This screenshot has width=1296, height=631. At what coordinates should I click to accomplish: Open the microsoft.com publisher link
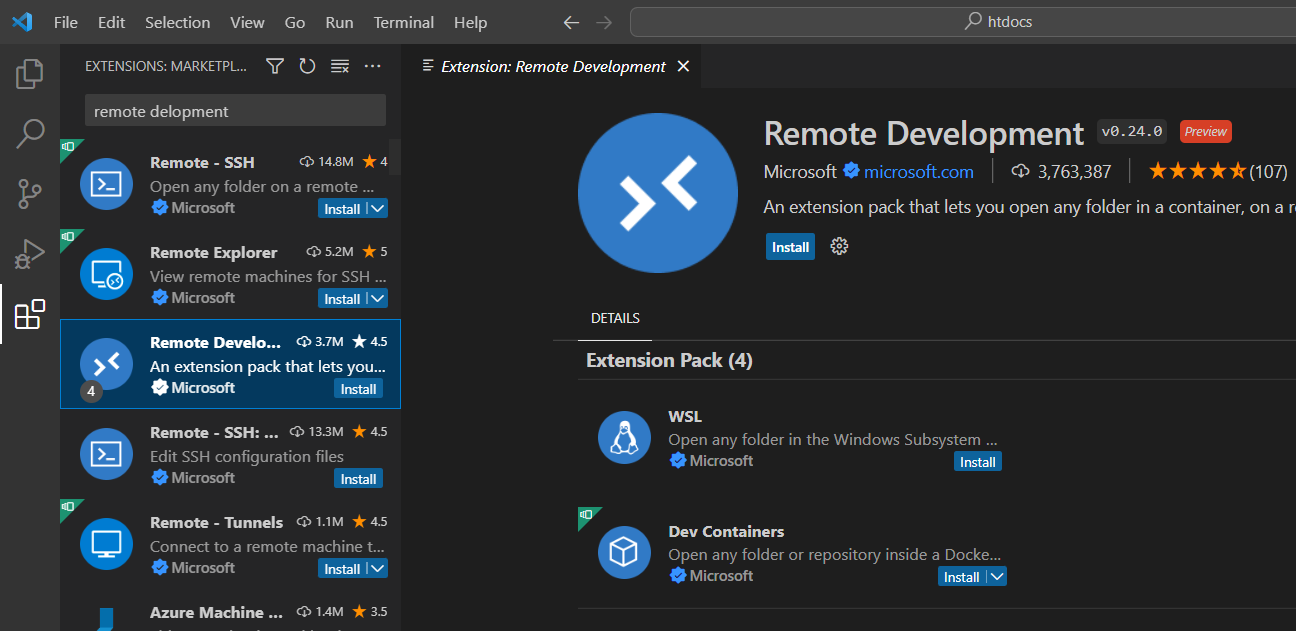919,171
